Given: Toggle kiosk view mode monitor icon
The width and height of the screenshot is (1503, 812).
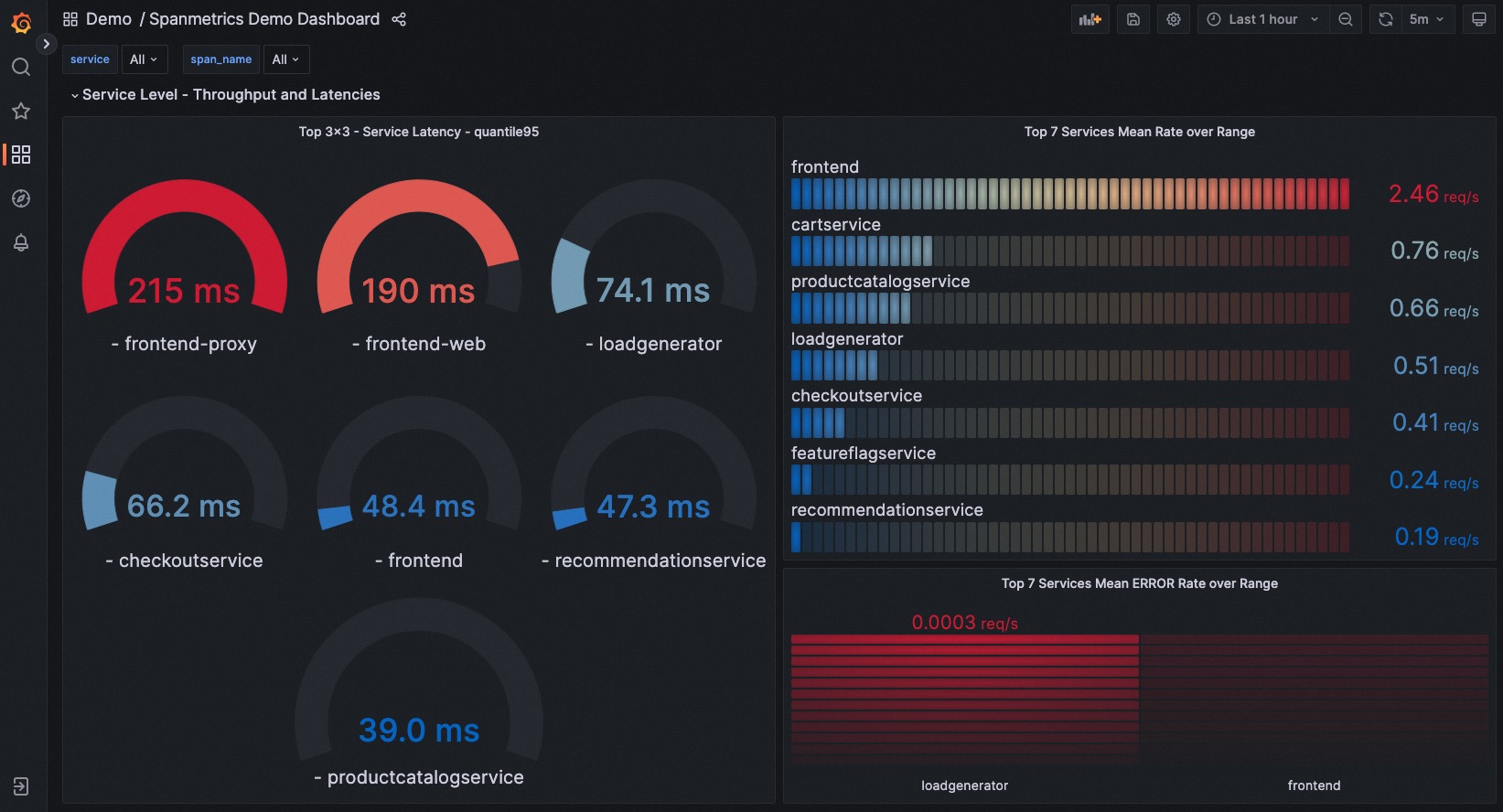Looking at the screenshot, I should (x=1479, y=19).
